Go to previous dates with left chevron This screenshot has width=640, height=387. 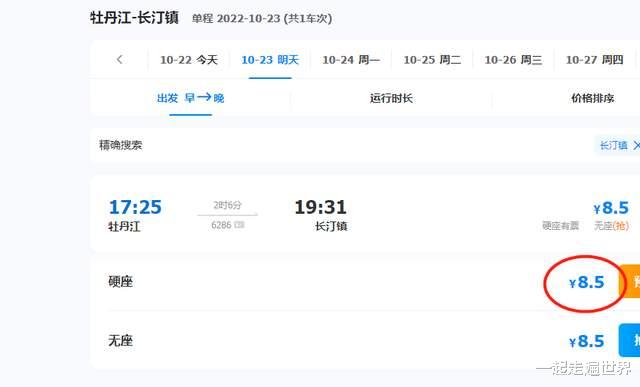click(120, 60)
